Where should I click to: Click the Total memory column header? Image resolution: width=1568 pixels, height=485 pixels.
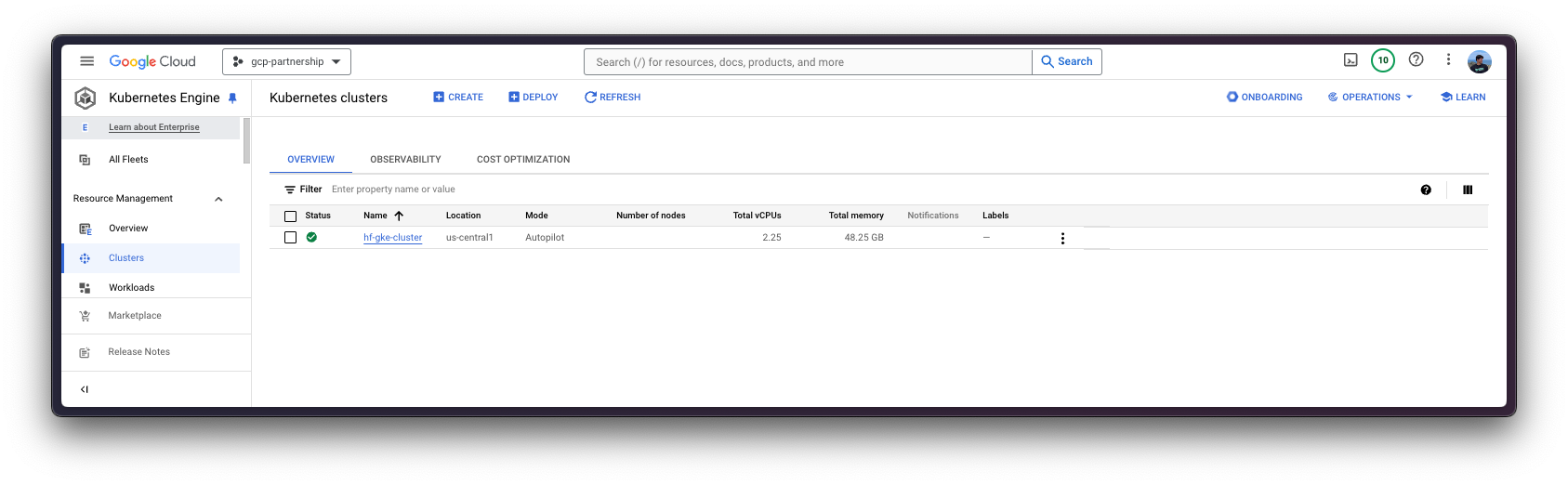(x=856, y=216)
